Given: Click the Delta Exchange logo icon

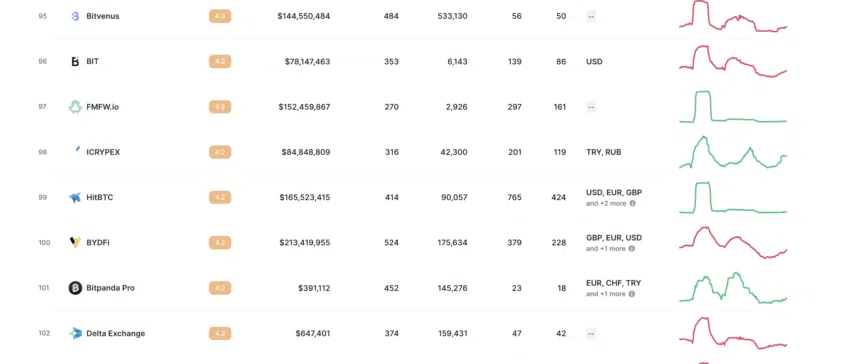Looking at the screenshot, I should point(75,333).
